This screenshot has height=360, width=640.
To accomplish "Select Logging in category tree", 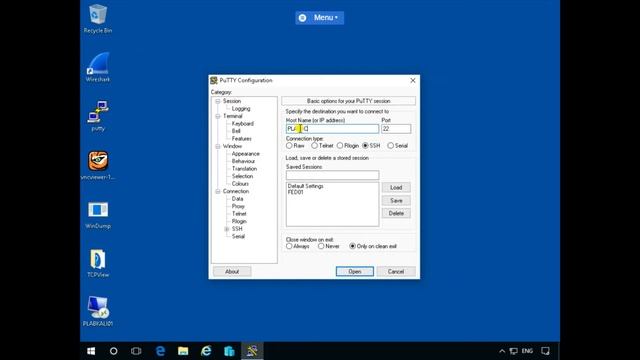I will [241, 109].
